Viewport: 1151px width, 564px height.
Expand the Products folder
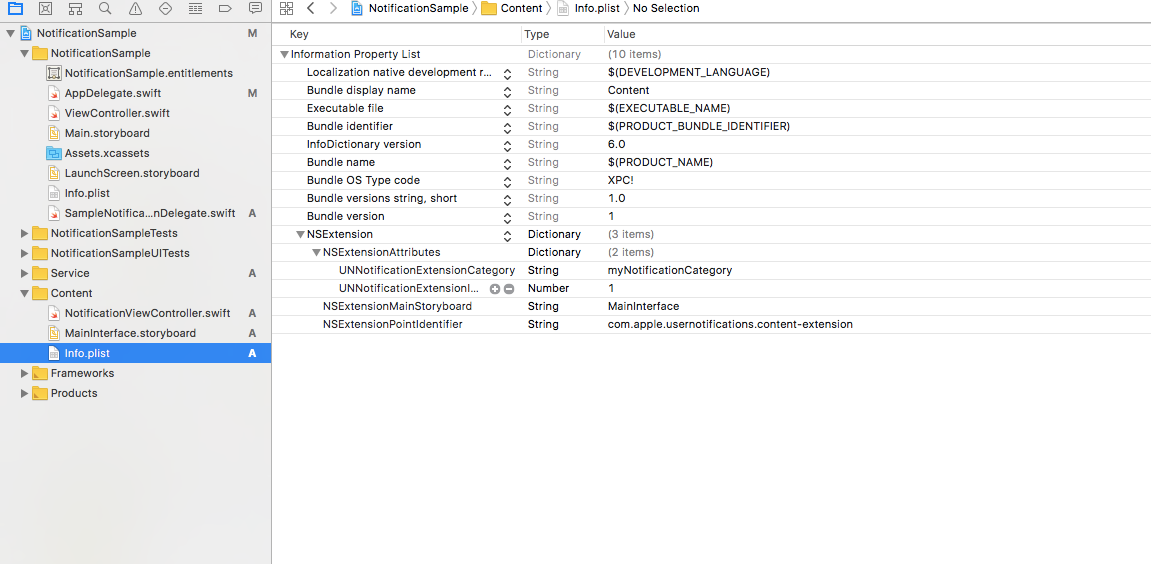(x=24, y=393)
